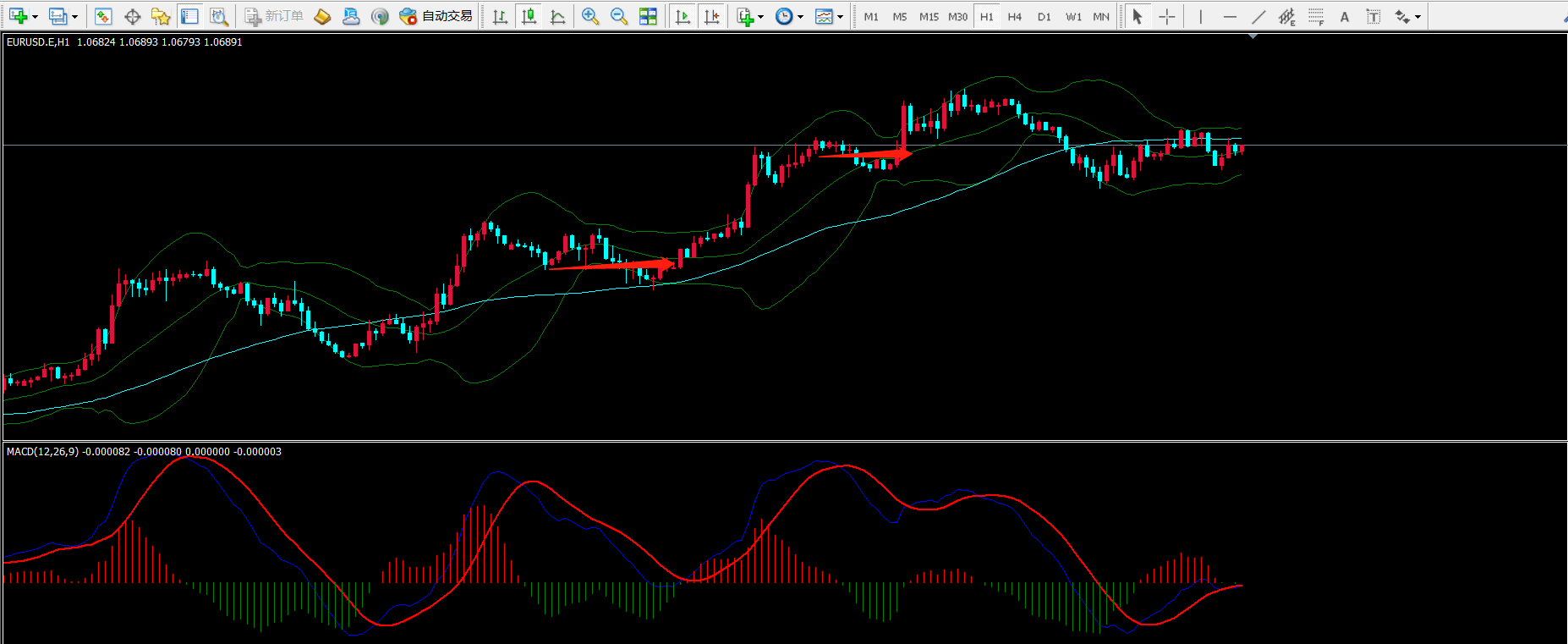The image size is (1568, 644).
Task: Expand the profiles dropdown arrow
Action: click(x=74, y=17)
